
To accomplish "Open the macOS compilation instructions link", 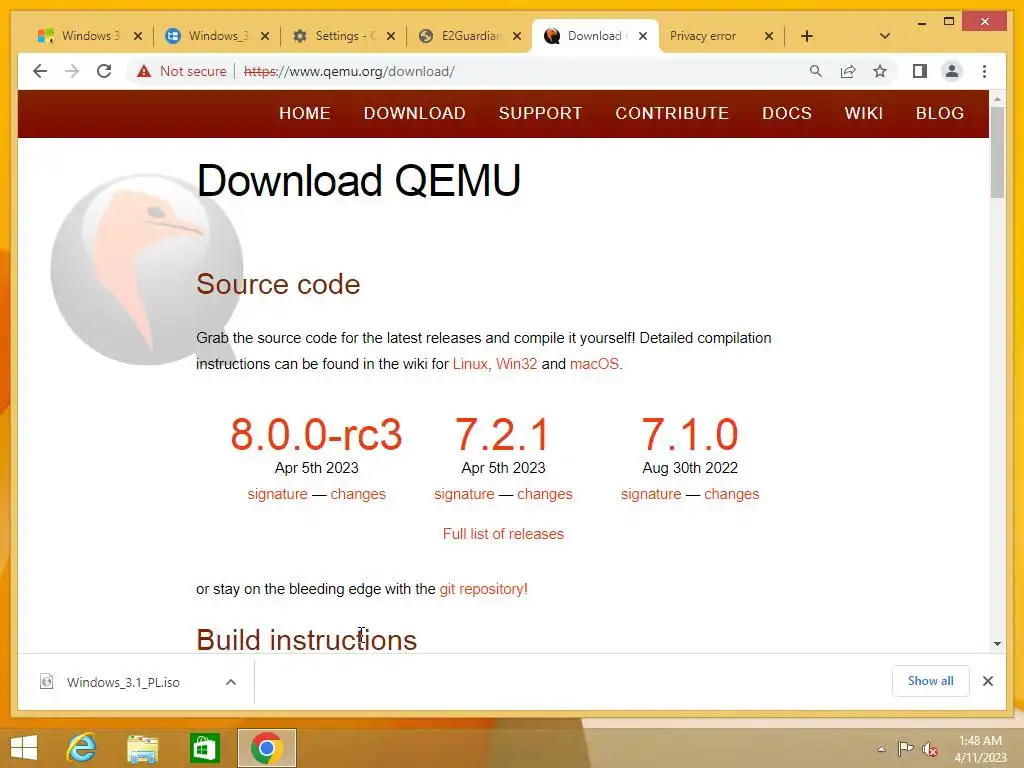I will 594,364.
